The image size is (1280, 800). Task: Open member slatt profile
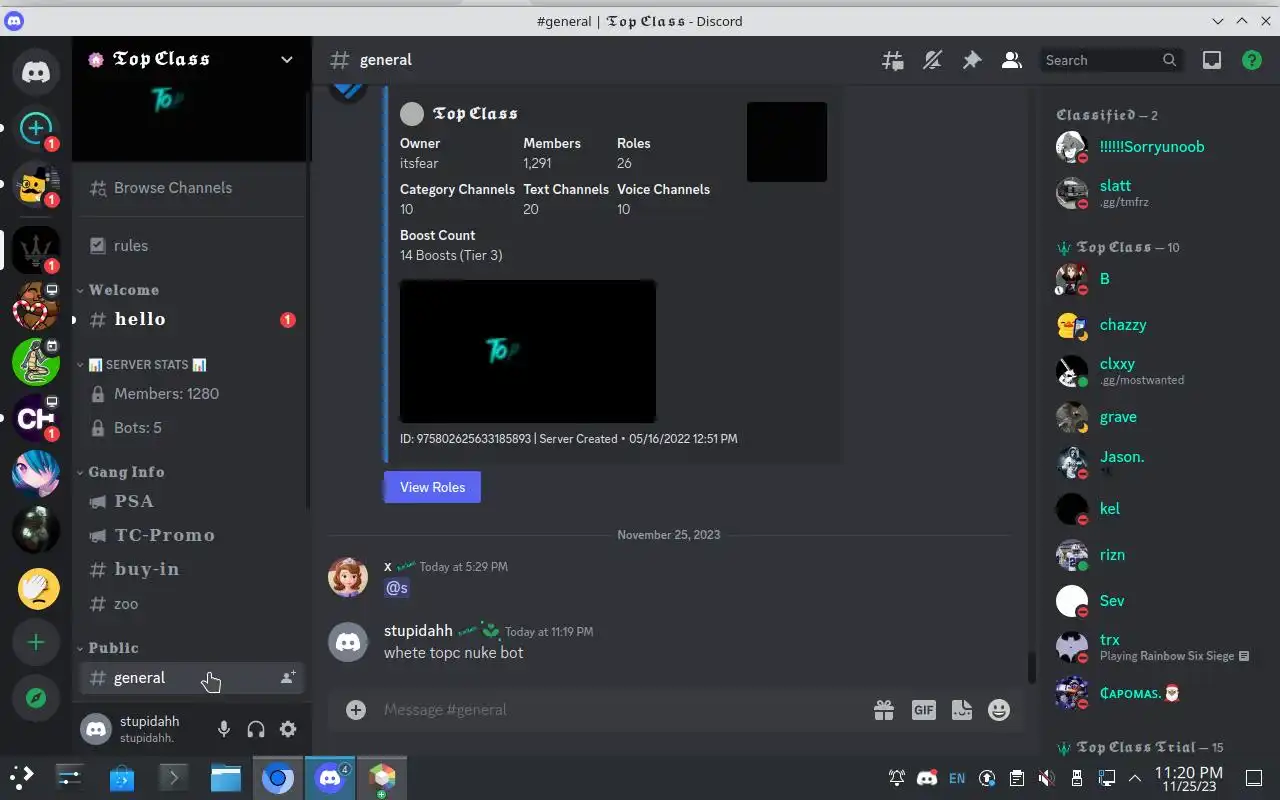coord(1152,193)
